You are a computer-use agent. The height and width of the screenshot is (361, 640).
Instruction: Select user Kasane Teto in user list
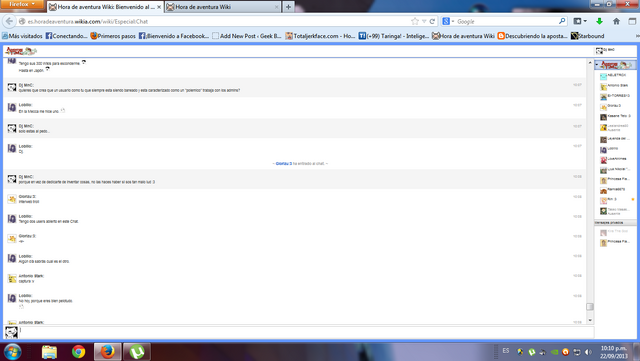pos(615,117)
